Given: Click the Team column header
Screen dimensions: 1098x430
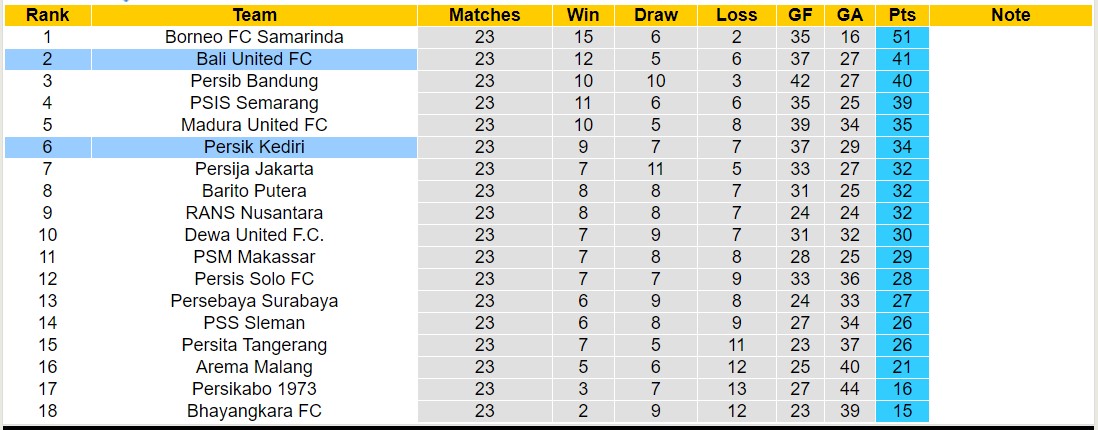Looking at the screenshot, I should point(254,15).
